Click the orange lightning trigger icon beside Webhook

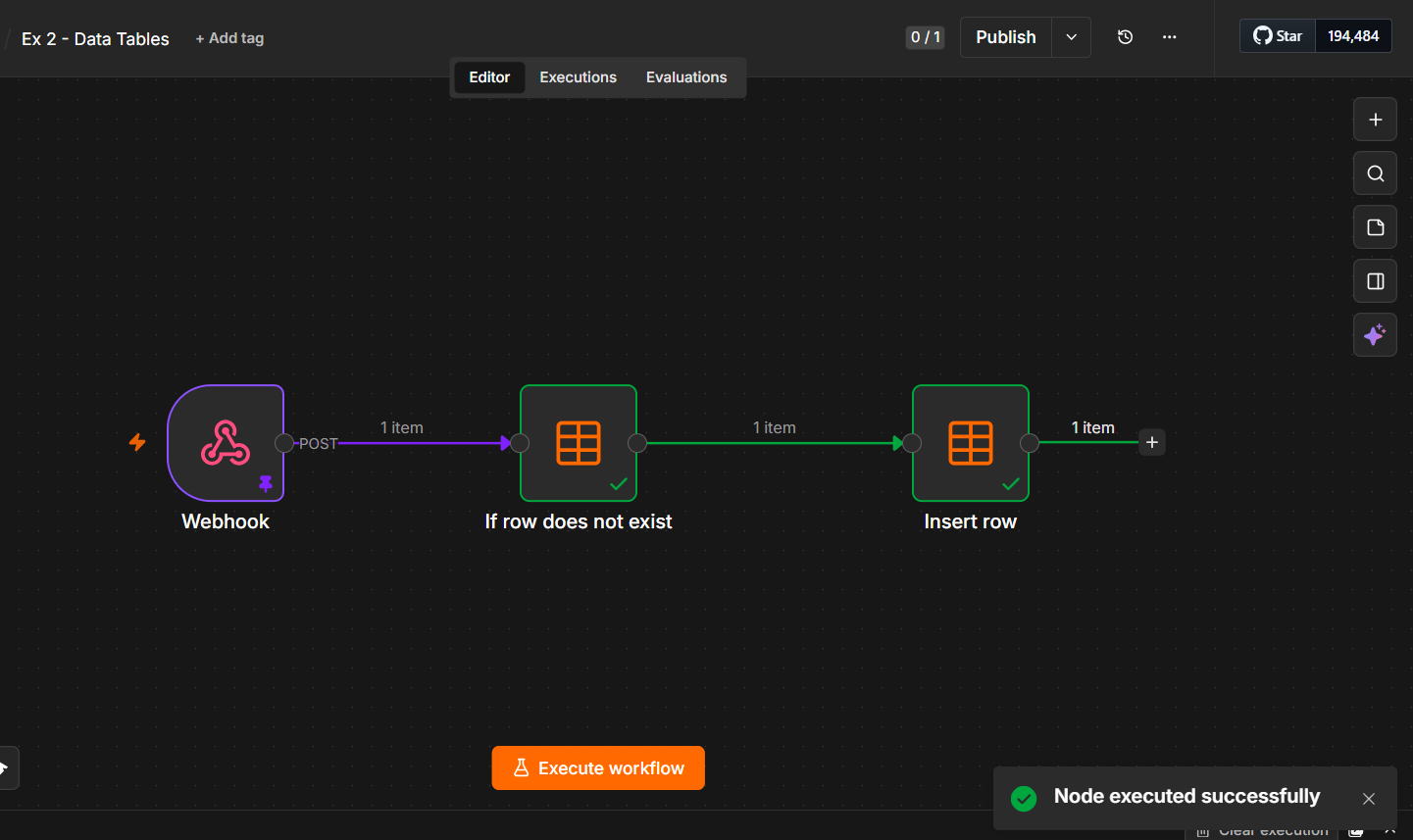click(137, 442)
